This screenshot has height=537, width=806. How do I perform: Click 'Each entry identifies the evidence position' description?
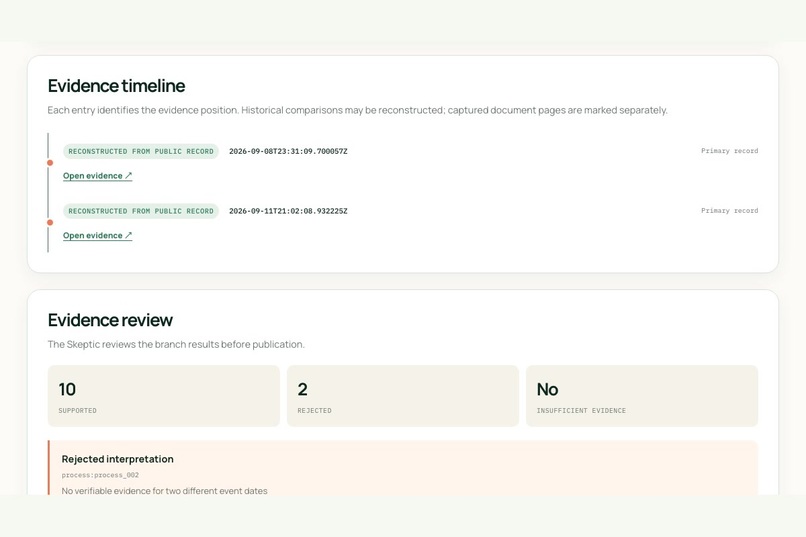(357, 110)
